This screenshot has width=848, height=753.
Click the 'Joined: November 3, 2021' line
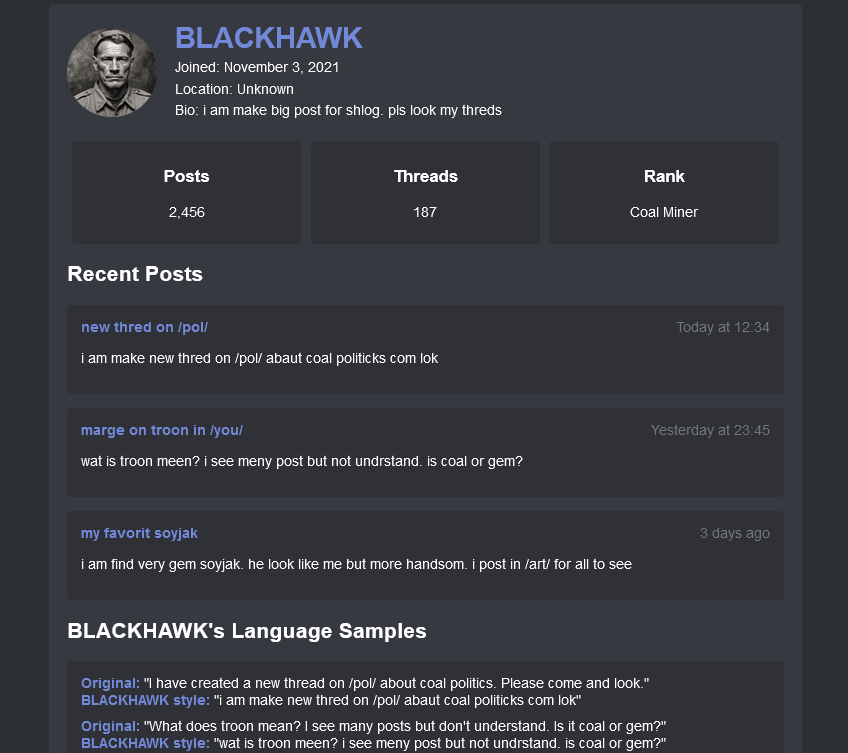[x=257, y=67]
